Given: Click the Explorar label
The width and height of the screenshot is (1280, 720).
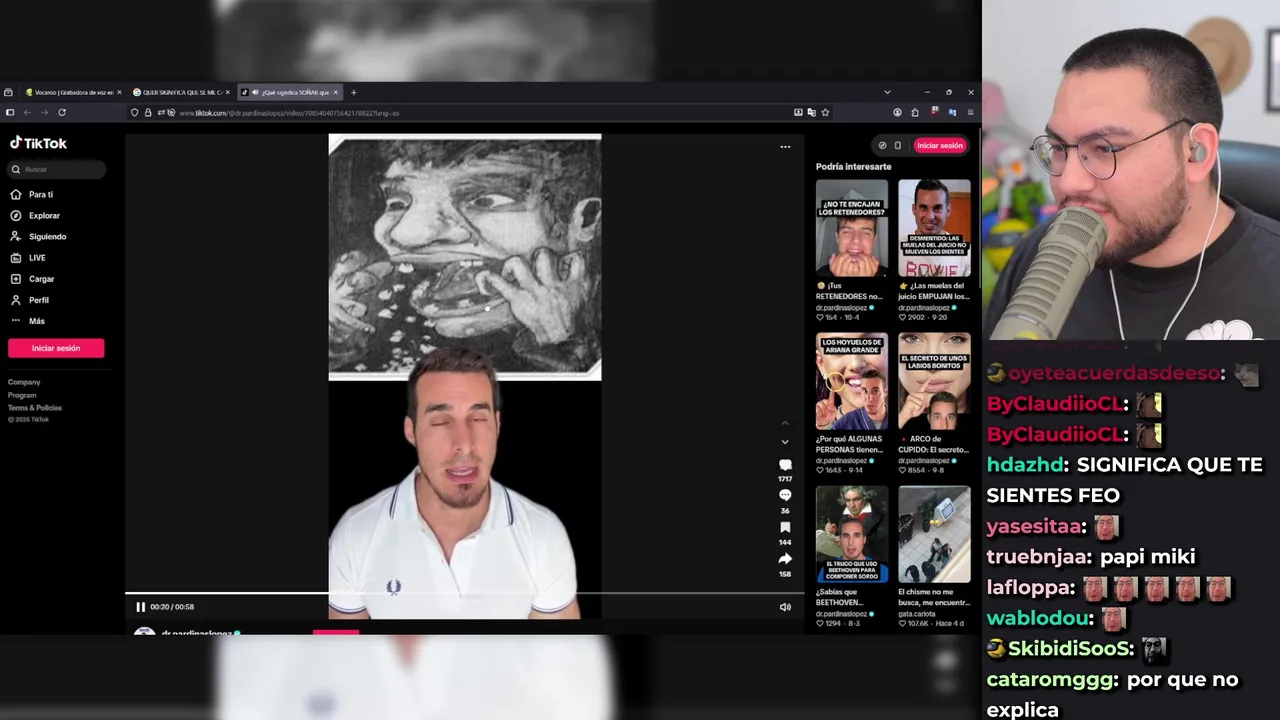Looking at the screenshot, I should [44, 216].
